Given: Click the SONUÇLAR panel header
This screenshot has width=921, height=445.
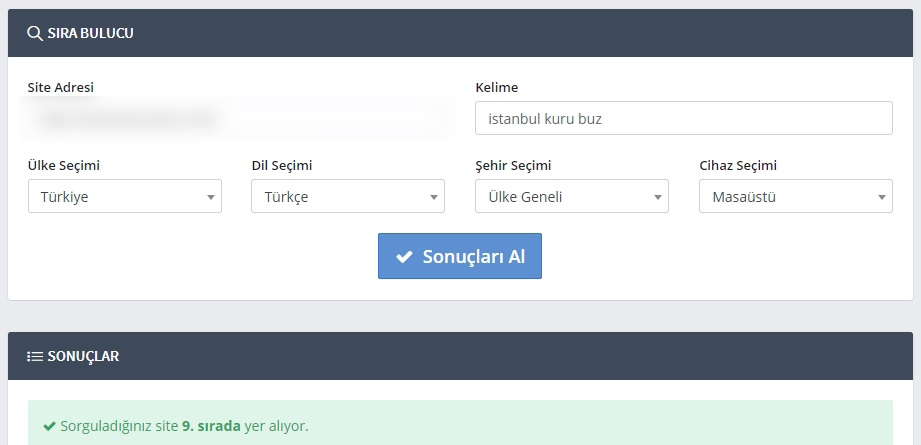Looking at the screenshot, I should click(460, 356).
